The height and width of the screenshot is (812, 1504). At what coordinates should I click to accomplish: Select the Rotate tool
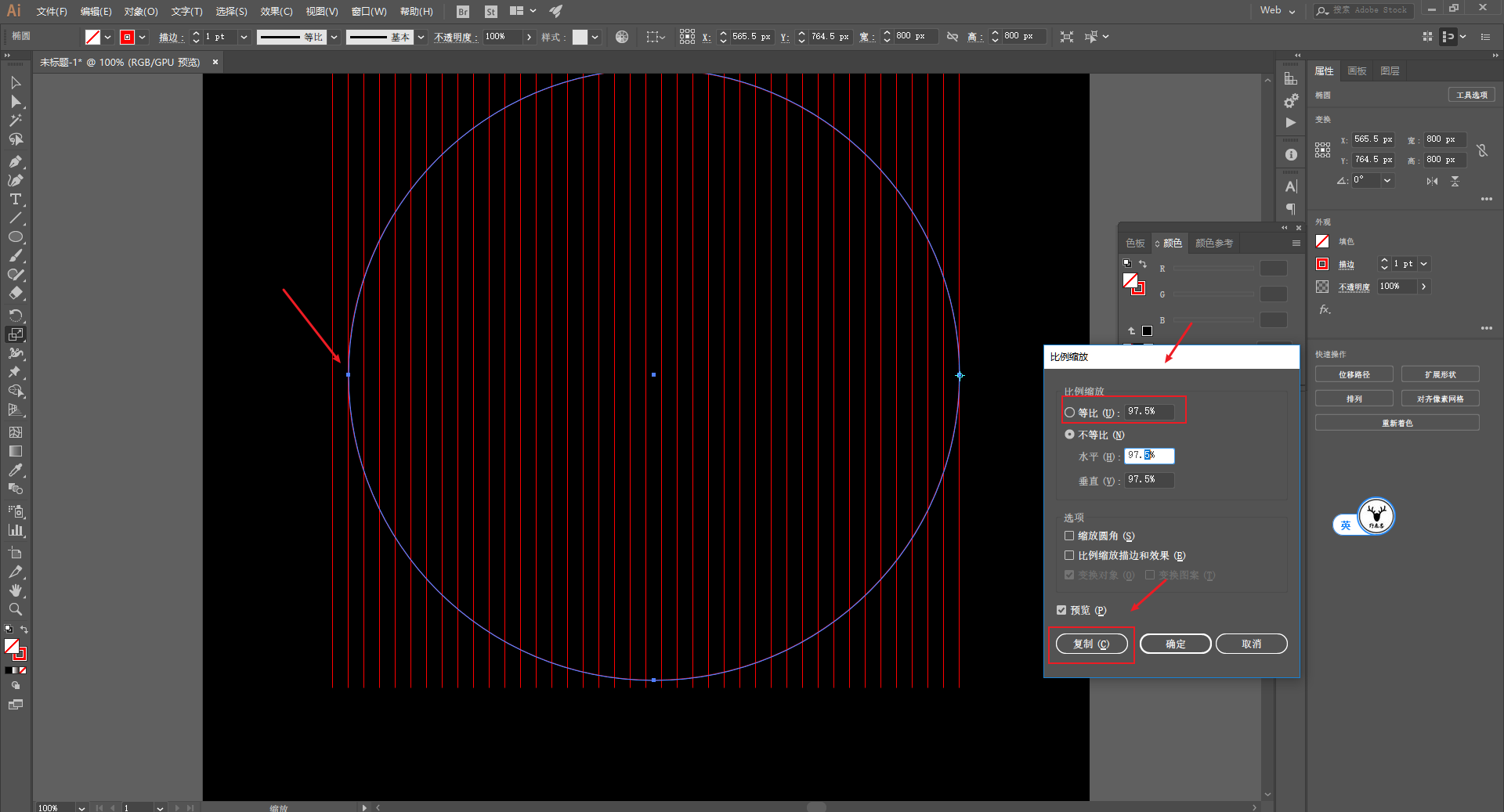click(15, 315)
